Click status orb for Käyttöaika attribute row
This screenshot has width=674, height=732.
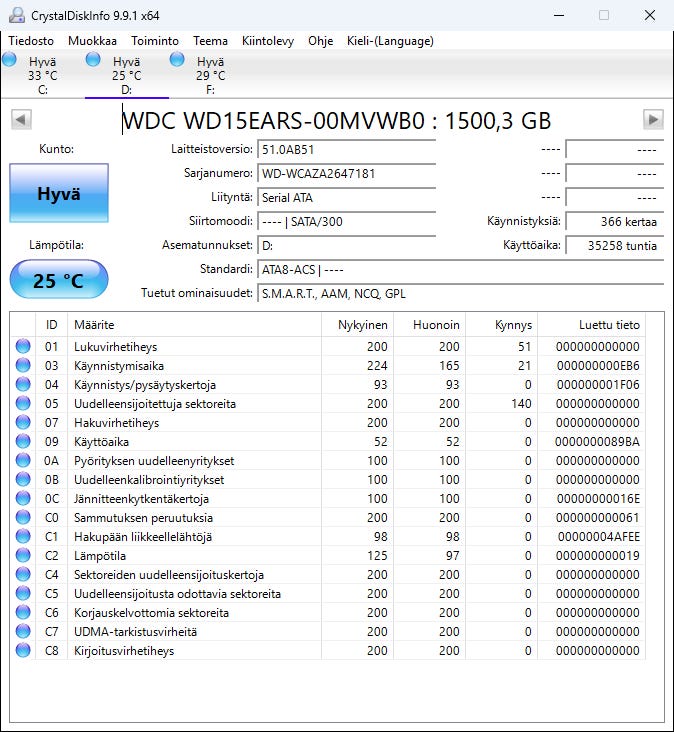(23, 441)
